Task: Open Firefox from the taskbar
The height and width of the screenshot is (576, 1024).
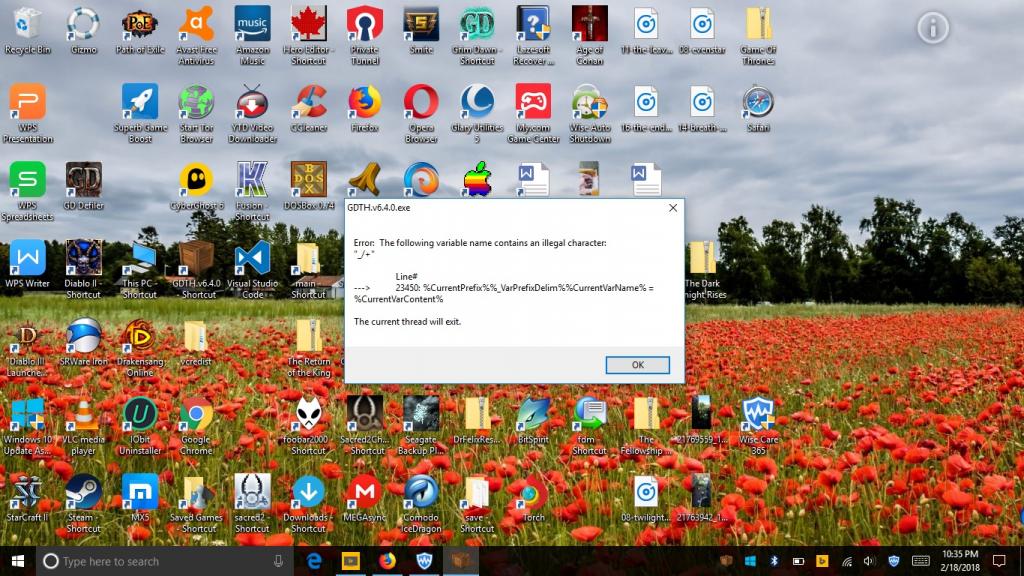Action: click(387, 561)
